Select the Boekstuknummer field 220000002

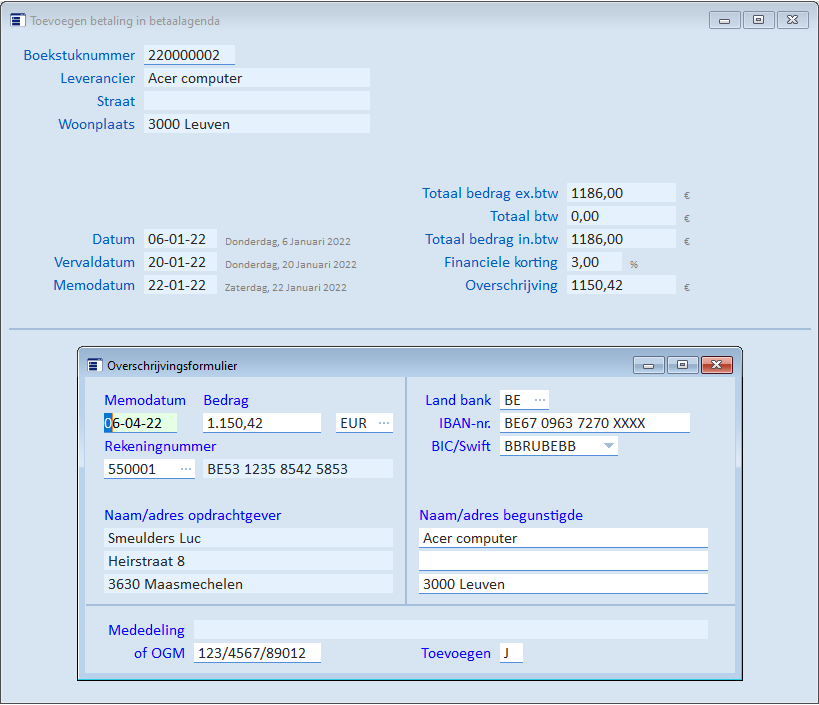click(x=189, y=55)
